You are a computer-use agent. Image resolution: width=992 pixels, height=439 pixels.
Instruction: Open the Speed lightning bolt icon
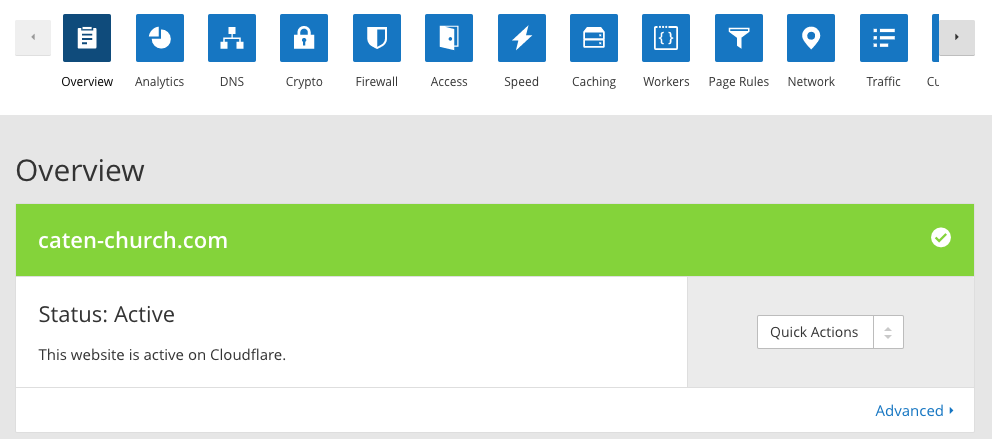[522, 38]
